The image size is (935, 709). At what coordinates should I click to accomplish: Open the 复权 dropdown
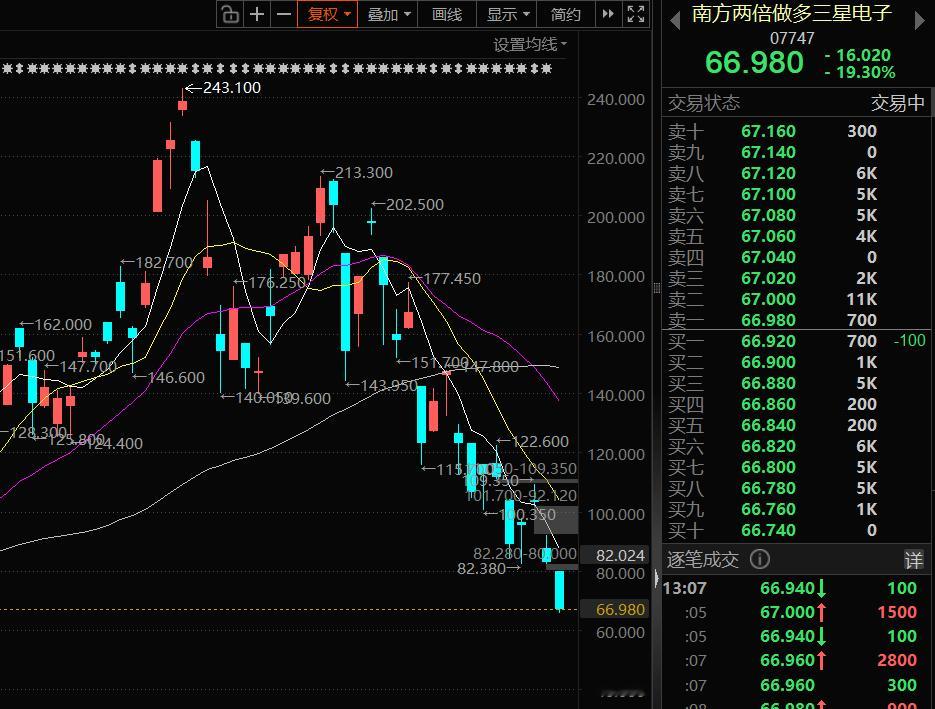(x=327, y=14)
